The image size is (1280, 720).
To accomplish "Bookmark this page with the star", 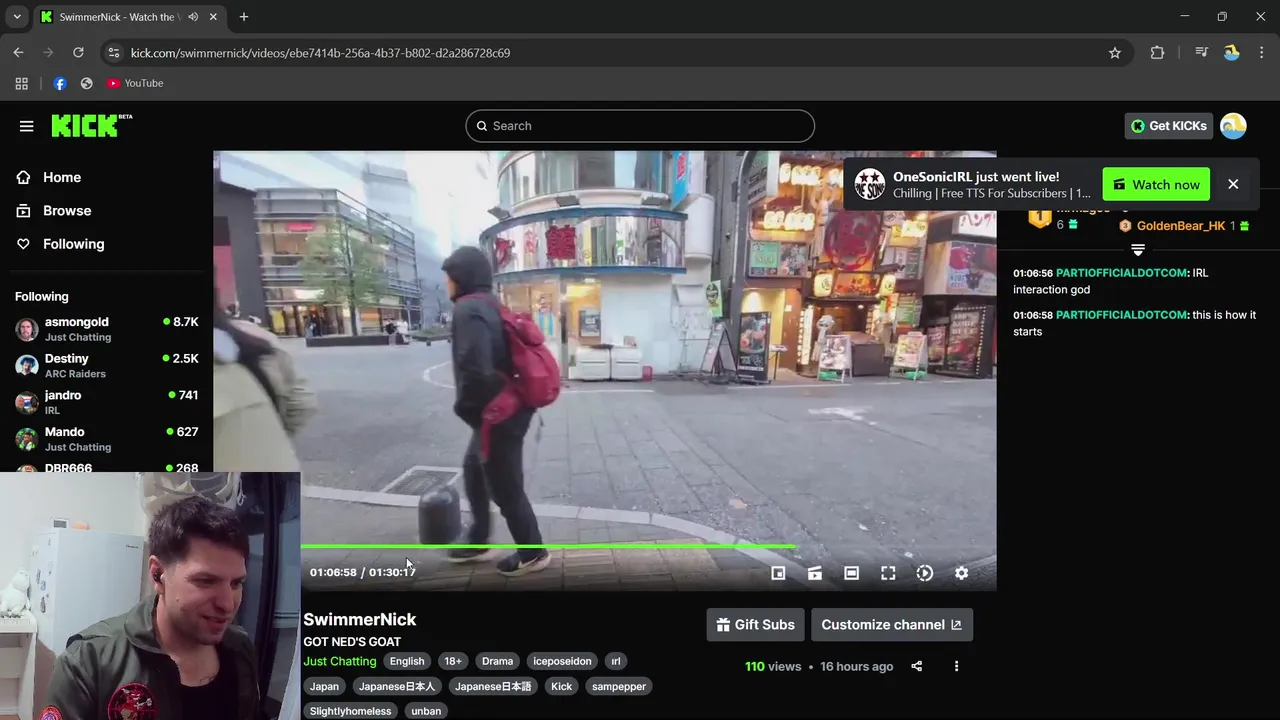I will click(x=1115, y=53).
